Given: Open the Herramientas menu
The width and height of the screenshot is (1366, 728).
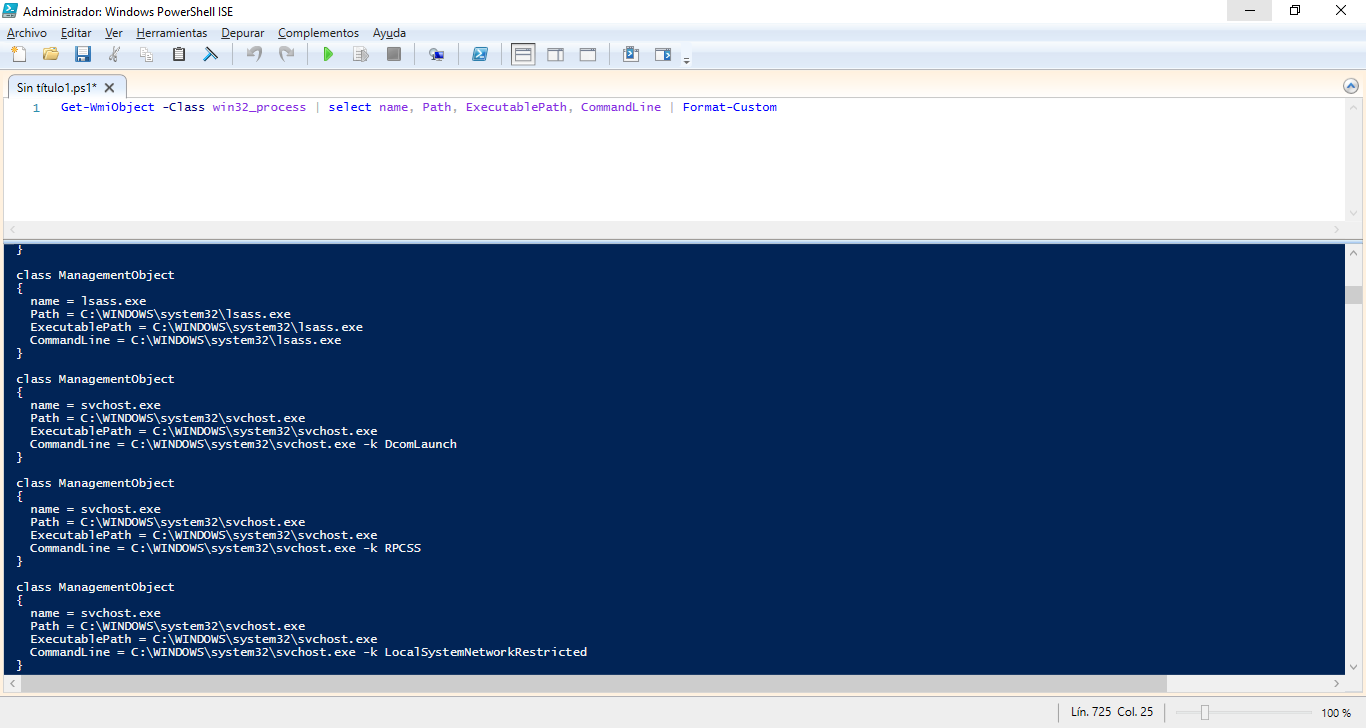Looking at the screenshot, I should (171, 32).
